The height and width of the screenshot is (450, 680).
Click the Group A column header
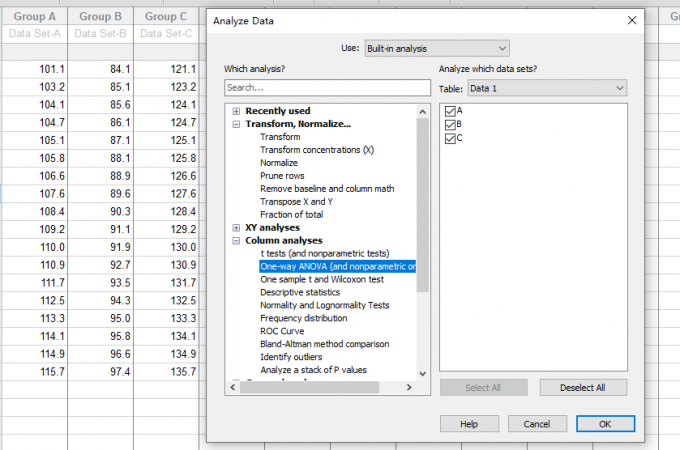tap(35, 16)
